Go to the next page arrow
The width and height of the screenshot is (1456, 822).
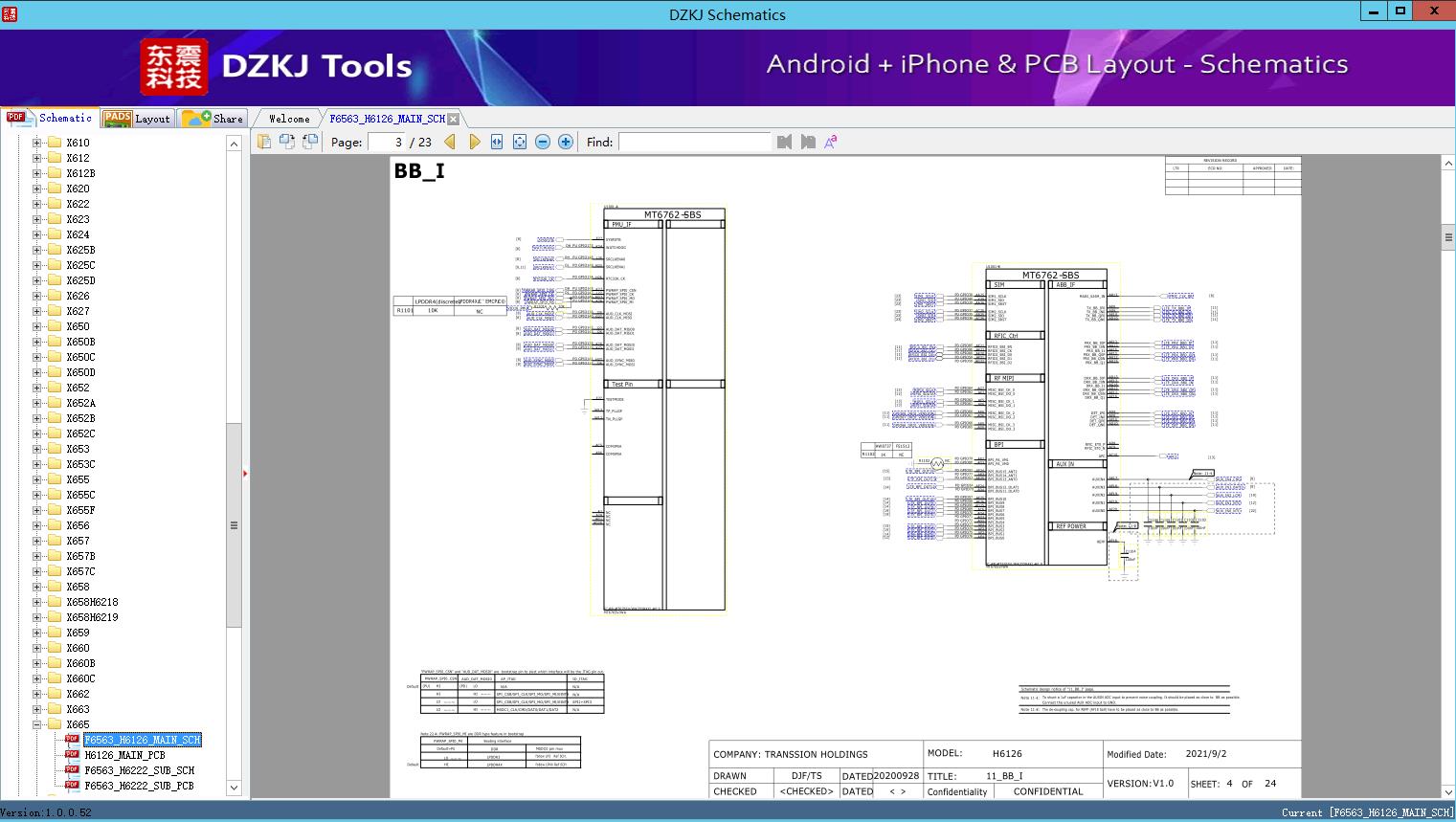(474, 142)
